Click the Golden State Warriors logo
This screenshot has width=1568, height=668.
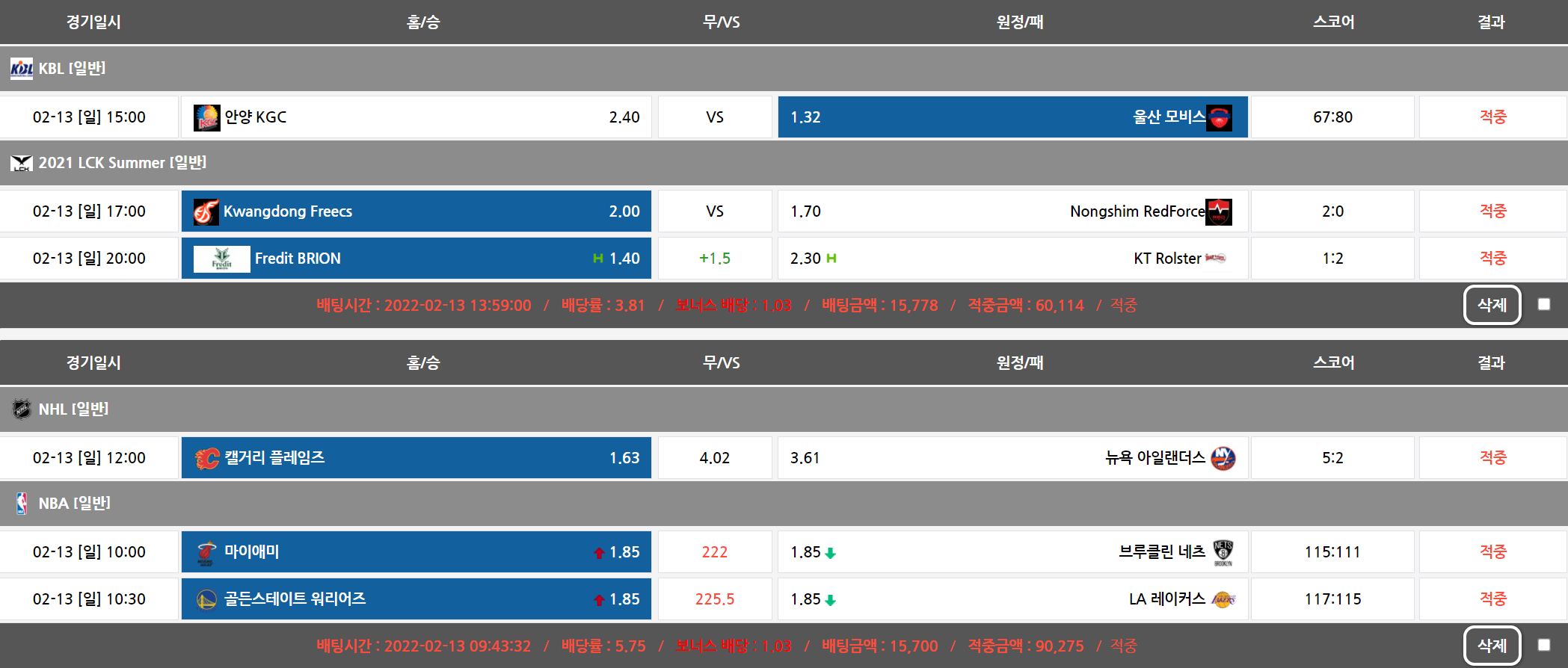click(x=206, y=599)
